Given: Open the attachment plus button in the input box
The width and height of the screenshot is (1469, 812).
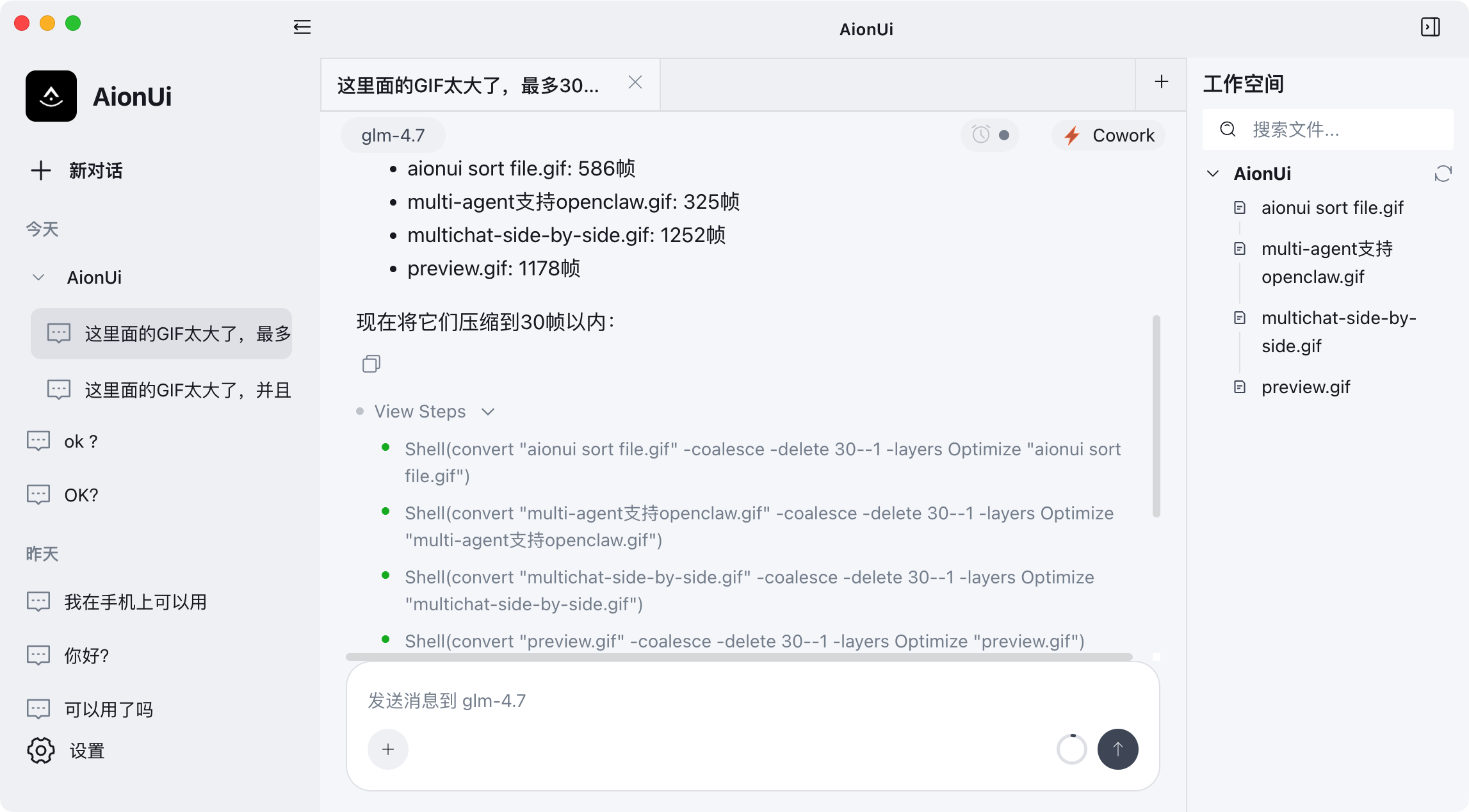Looking at the screenshot, I should click(x=388, y=749).
